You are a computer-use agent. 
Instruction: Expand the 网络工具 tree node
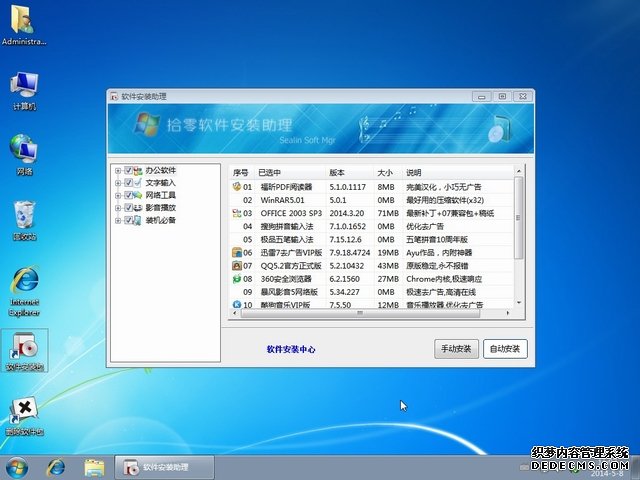coord(118,196)
